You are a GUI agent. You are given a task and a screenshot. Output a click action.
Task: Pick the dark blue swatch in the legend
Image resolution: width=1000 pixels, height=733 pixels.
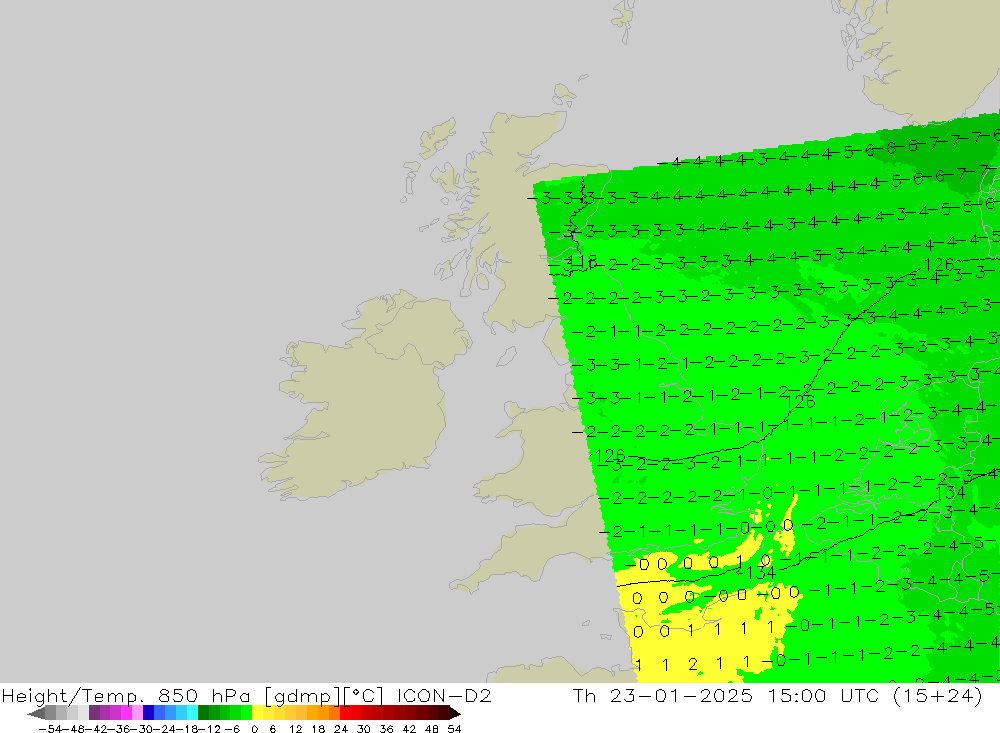pyautogui.click(x=148, y=713)
